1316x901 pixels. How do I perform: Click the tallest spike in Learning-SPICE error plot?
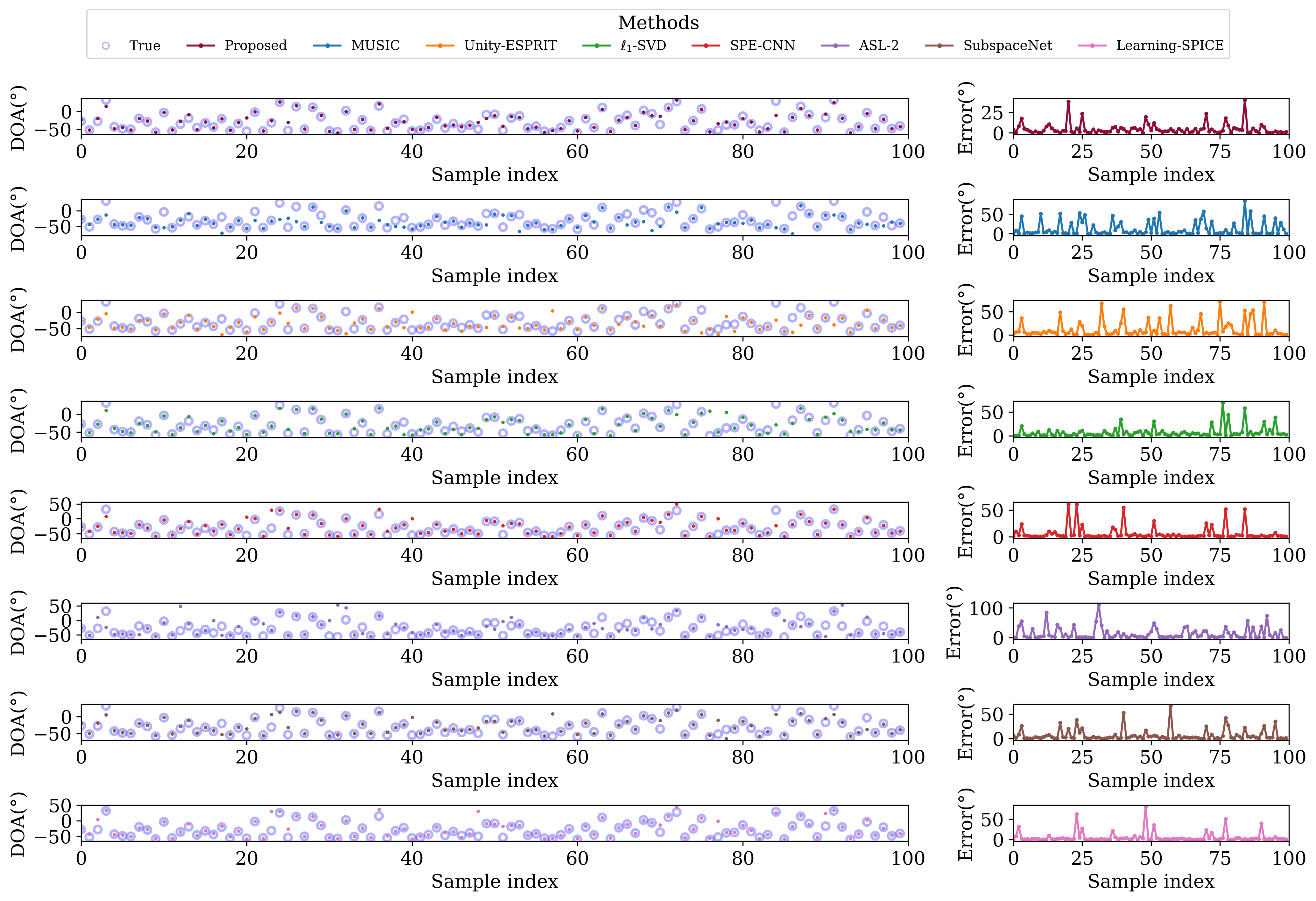pos(1145,807)
